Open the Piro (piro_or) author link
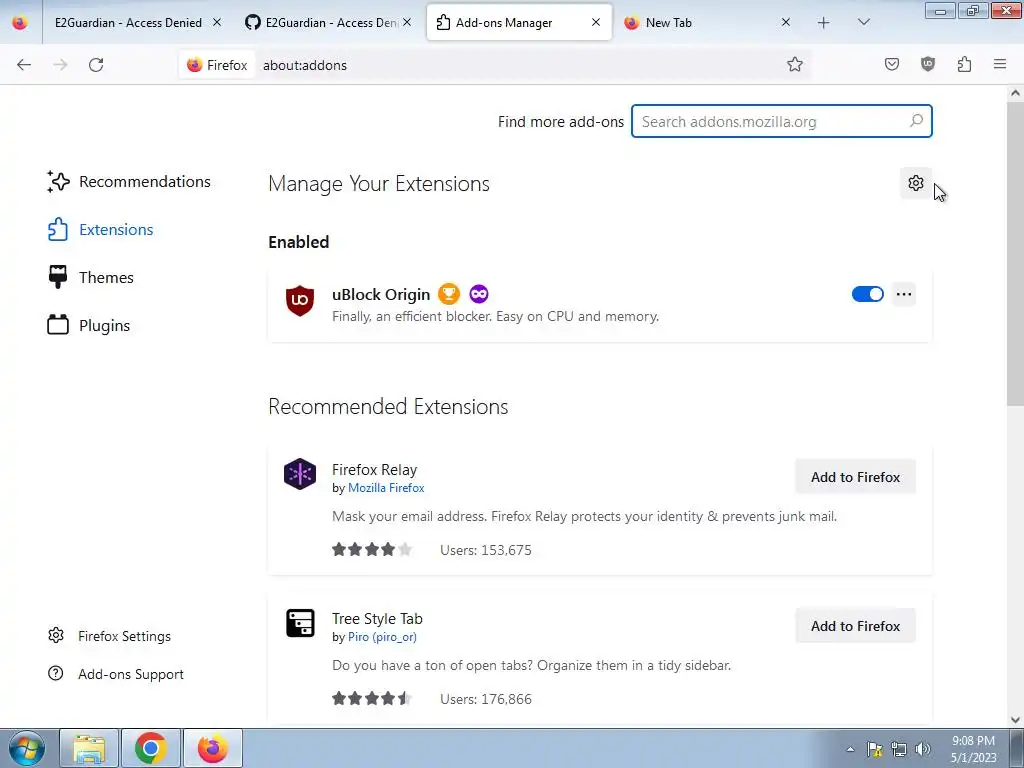The height and width of the screenshot is (768, 1024). pyautogui.click(x=382, y=637)
